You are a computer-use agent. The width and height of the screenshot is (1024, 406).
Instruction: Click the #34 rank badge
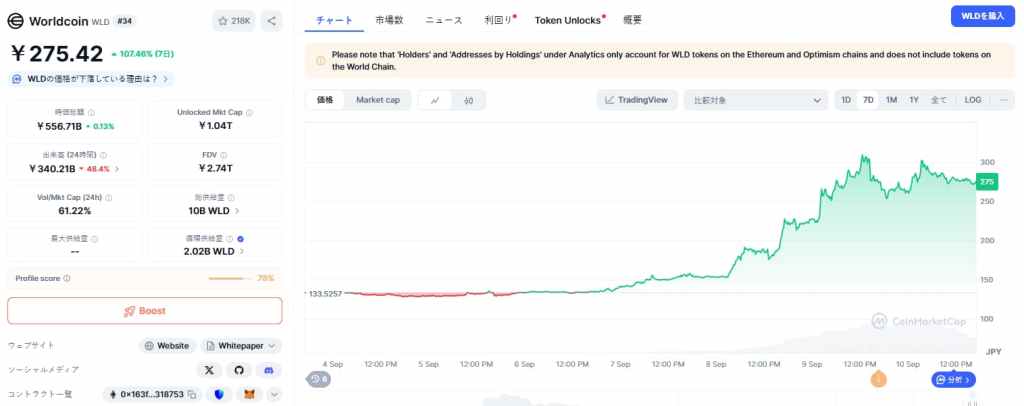124,21
